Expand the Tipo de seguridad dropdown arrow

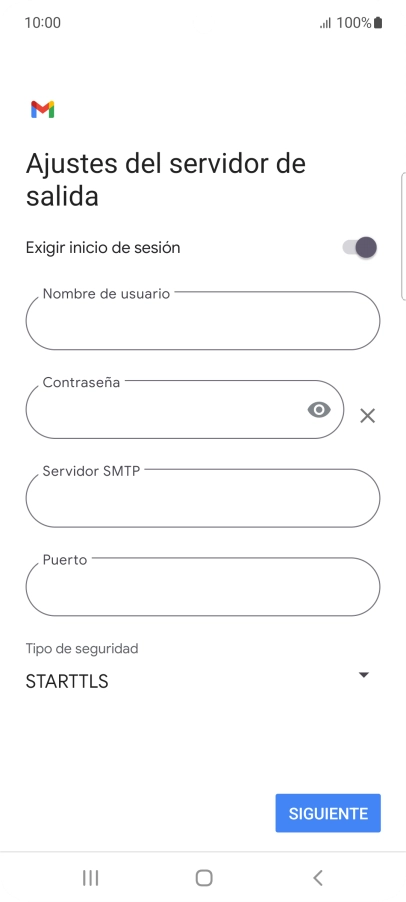click(363, 675)
